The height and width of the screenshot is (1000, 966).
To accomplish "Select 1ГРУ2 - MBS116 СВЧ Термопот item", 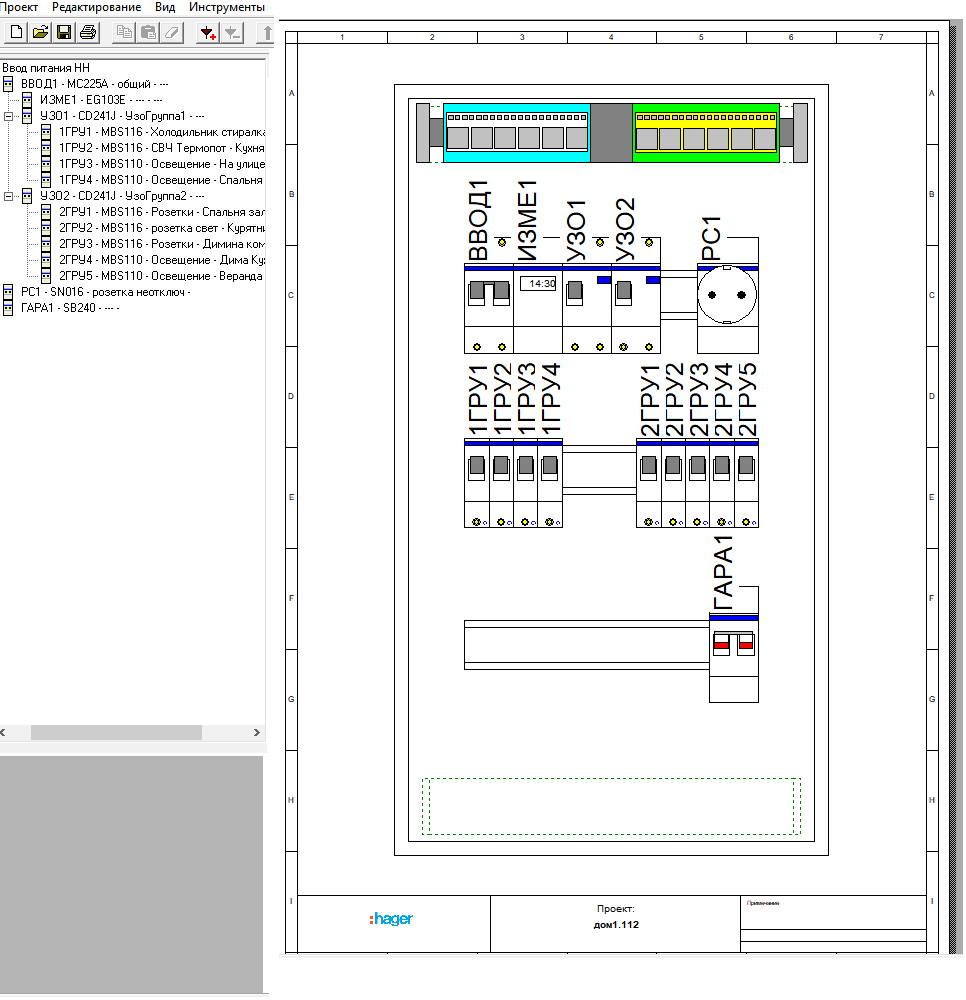I will click(x=161, y=148).
